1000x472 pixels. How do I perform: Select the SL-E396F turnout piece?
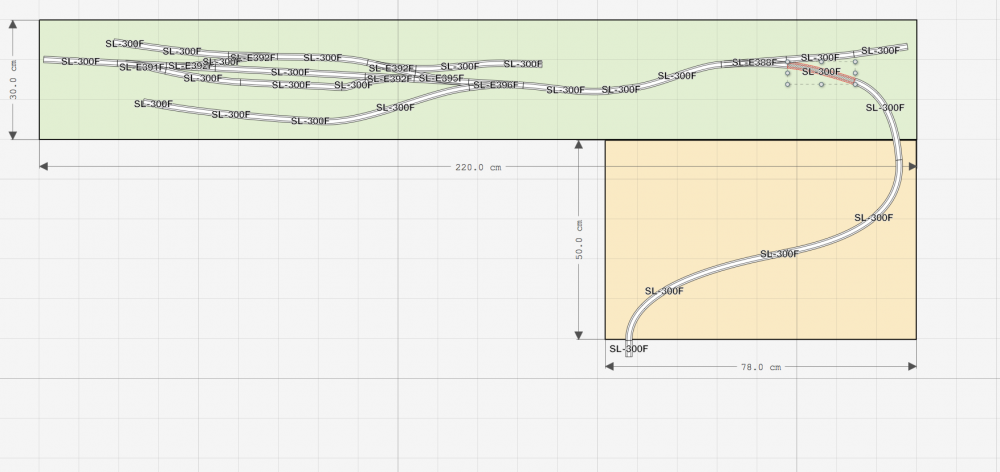pos(496,85)
